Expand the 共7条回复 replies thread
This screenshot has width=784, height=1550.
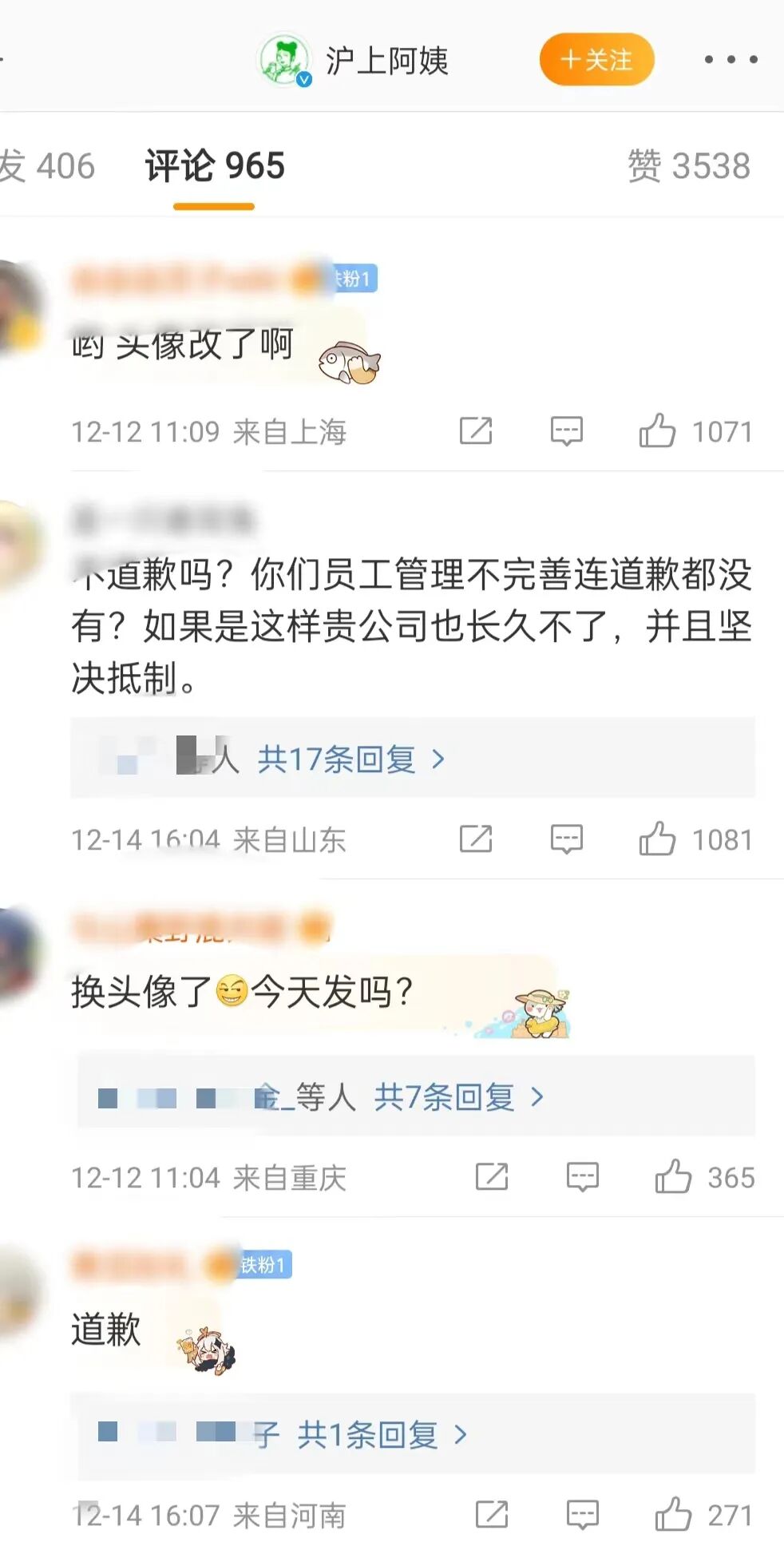(459, 1097)
